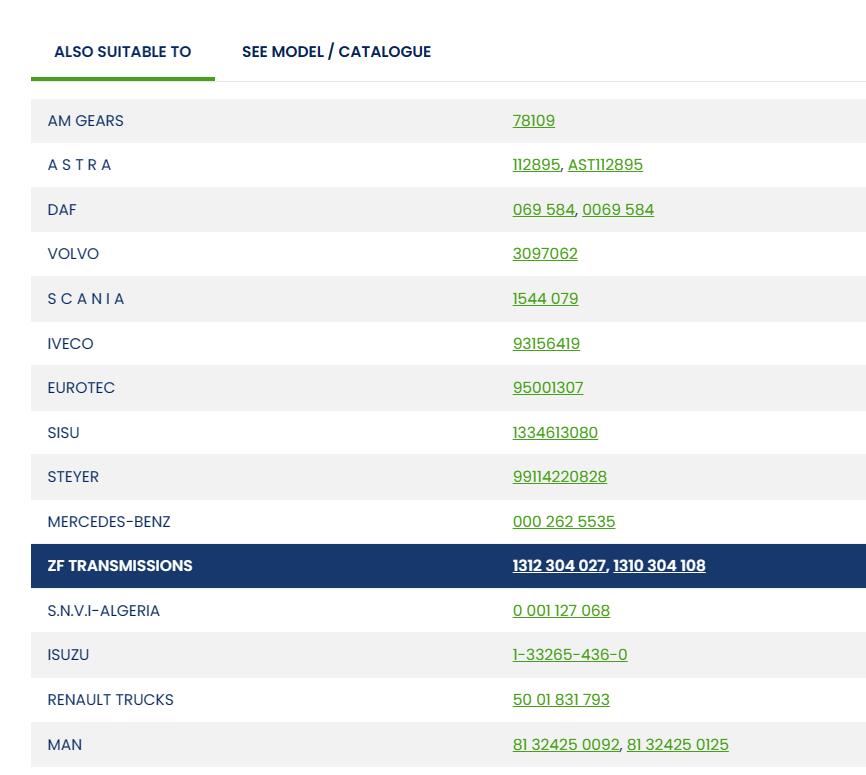Open DAF reference 0069 584
The width and height of the screenshot is (866, 775).
click(x=618, y=210)
